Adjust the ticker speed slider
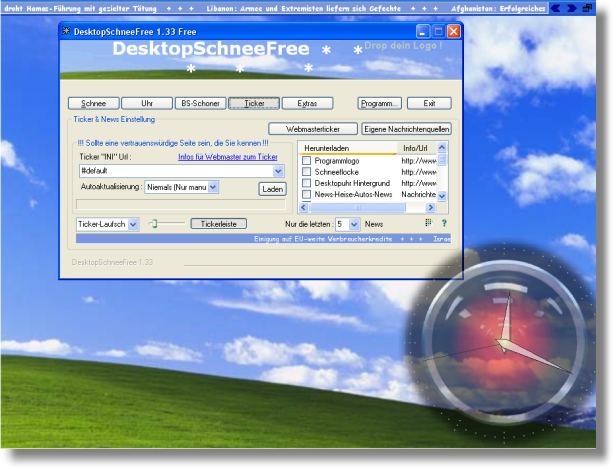The image size is (616, 469). tap(154, 225)
